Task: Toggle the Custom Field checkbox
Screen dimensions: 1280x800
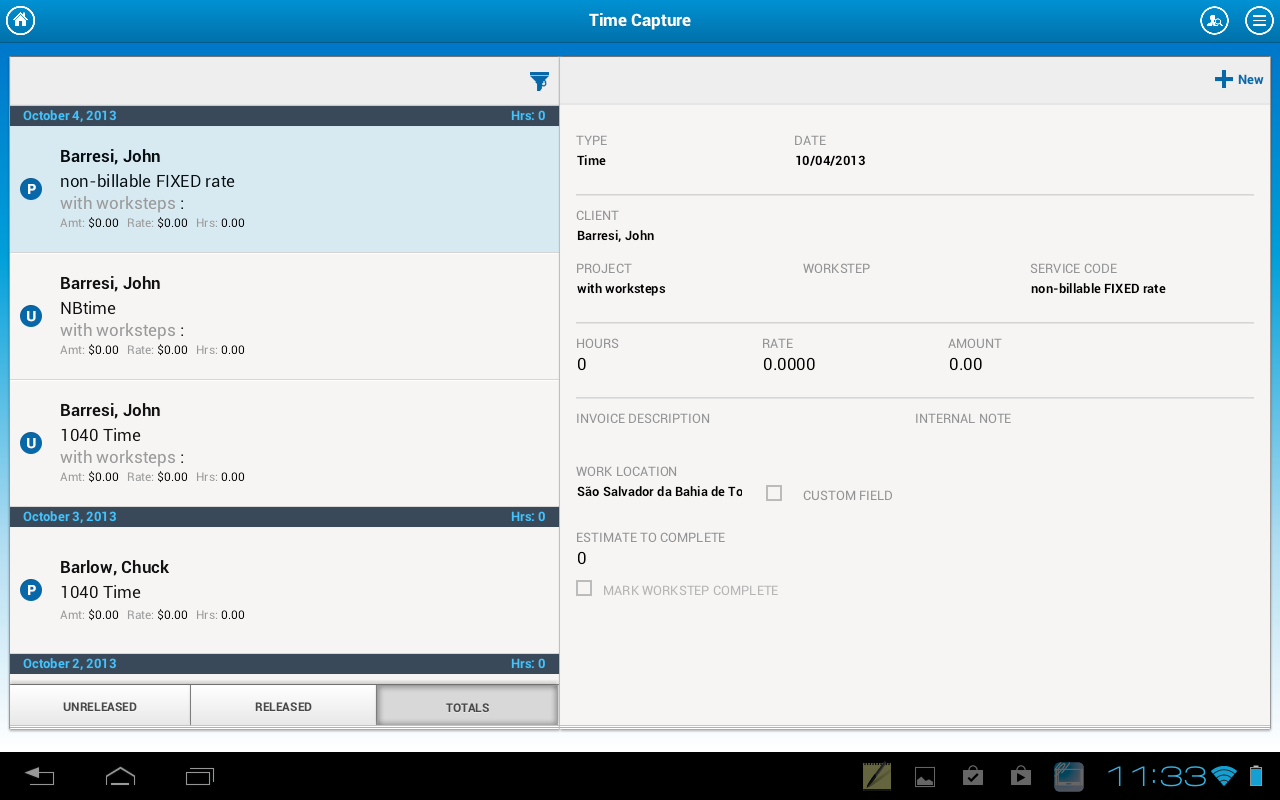Action: (774, 493)
